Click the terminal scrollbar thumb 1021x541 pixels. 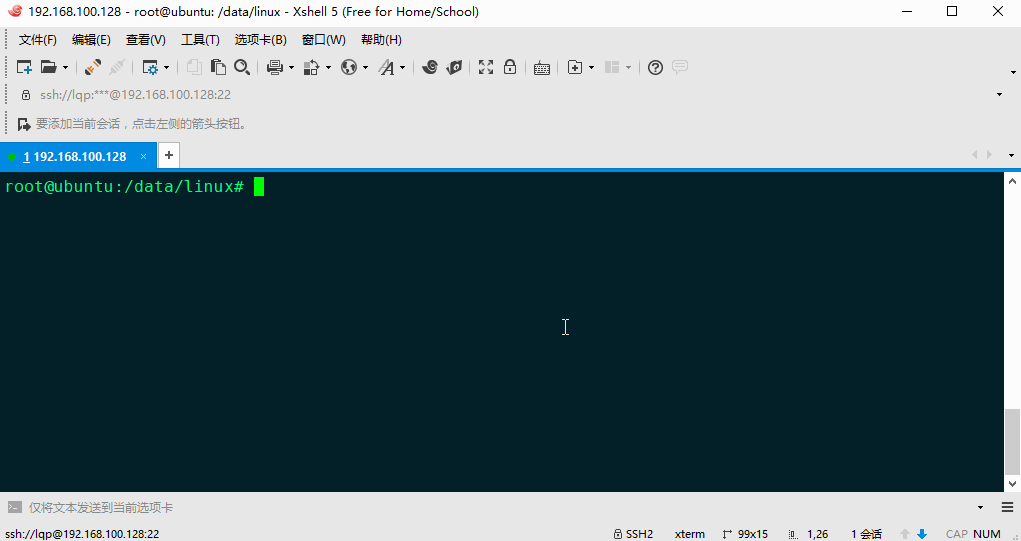click(x=1013, y=441)
